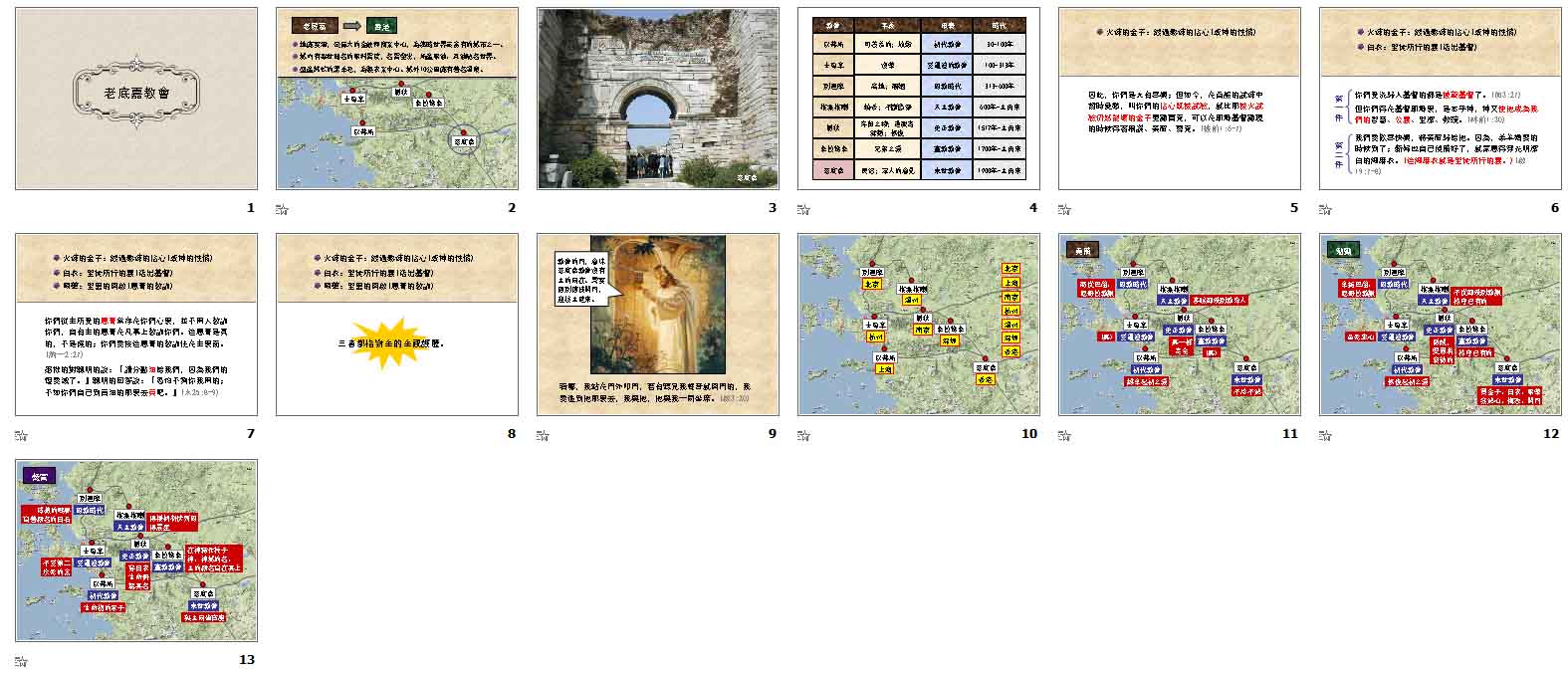1568x674 pixels.
Task: Select the table slide numbered 4
Action: click(919, 99)
